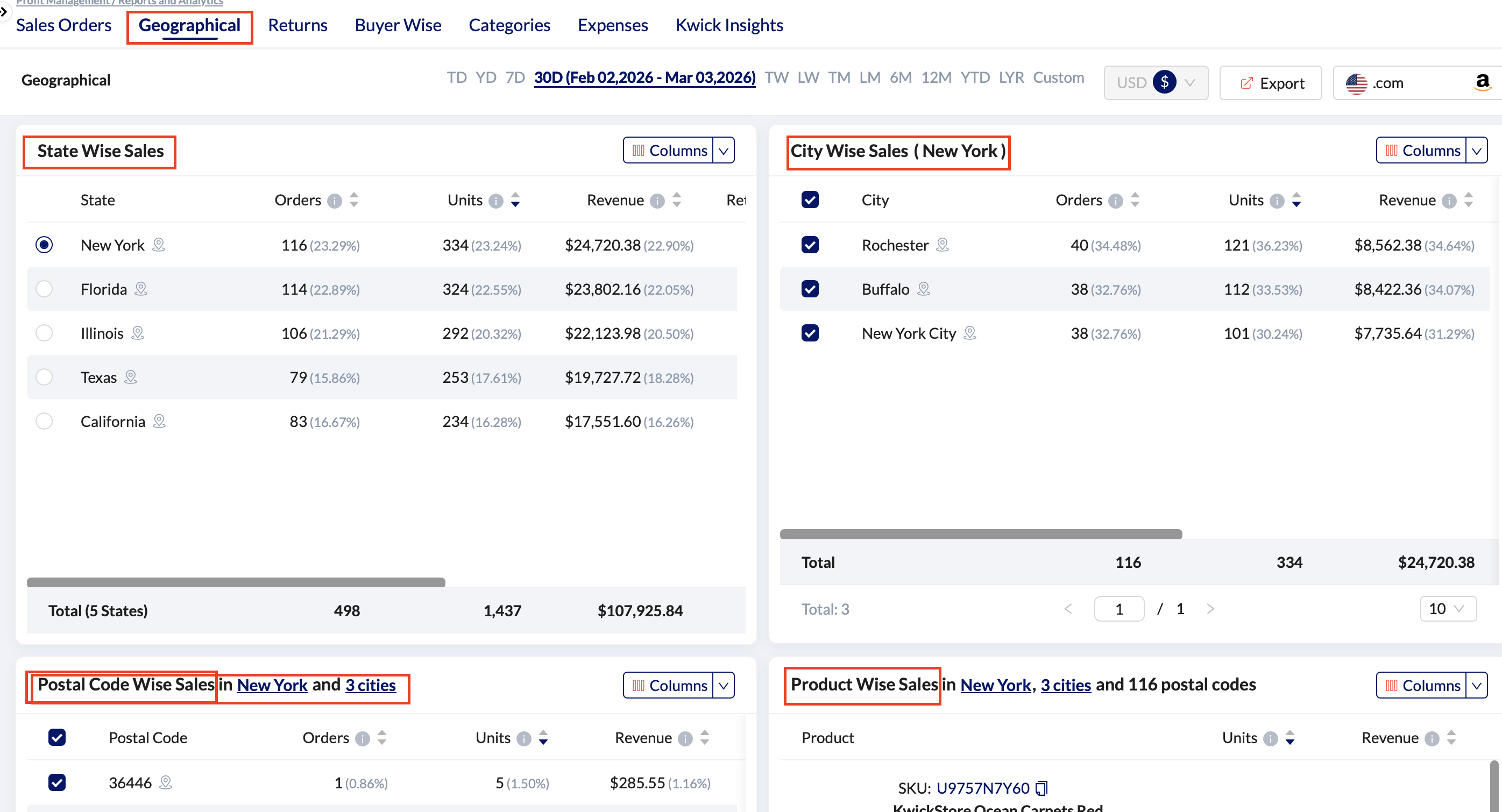
Task: Click the Export button
Action: point(1271,83)
